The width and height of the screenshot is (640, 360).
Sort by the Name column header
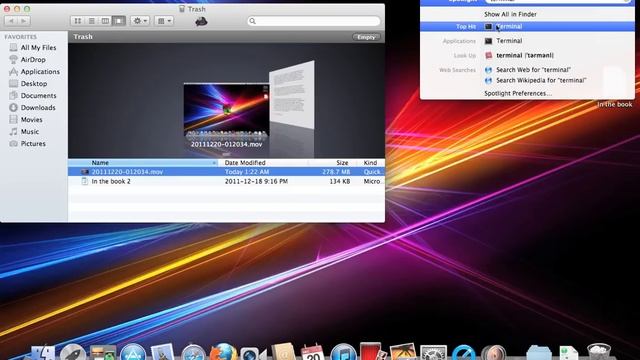(x=143, y=162)
